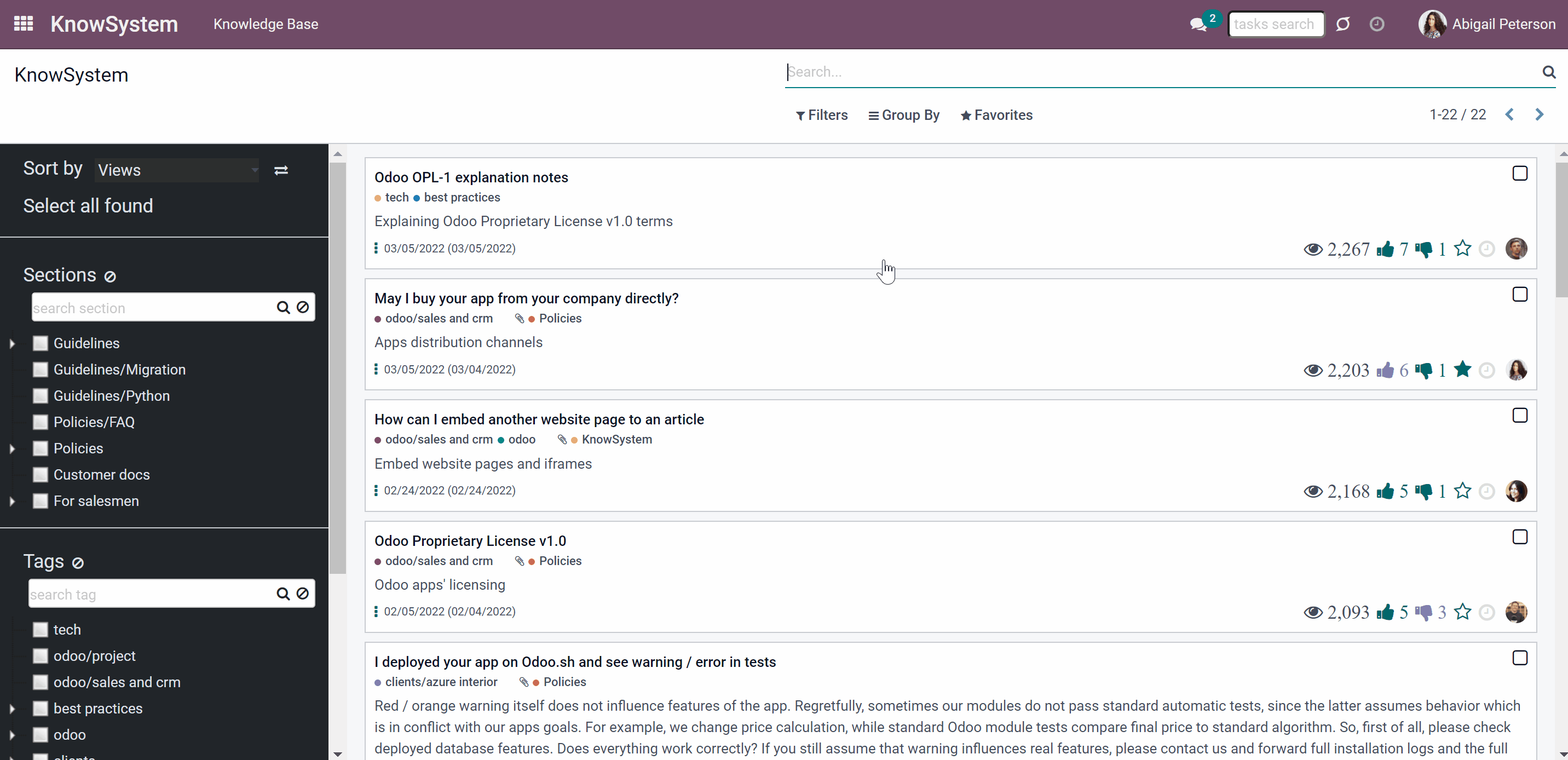The image size is (1568, 760).
Task: Click the search magnifier icon
Action: pos(1548,72)
